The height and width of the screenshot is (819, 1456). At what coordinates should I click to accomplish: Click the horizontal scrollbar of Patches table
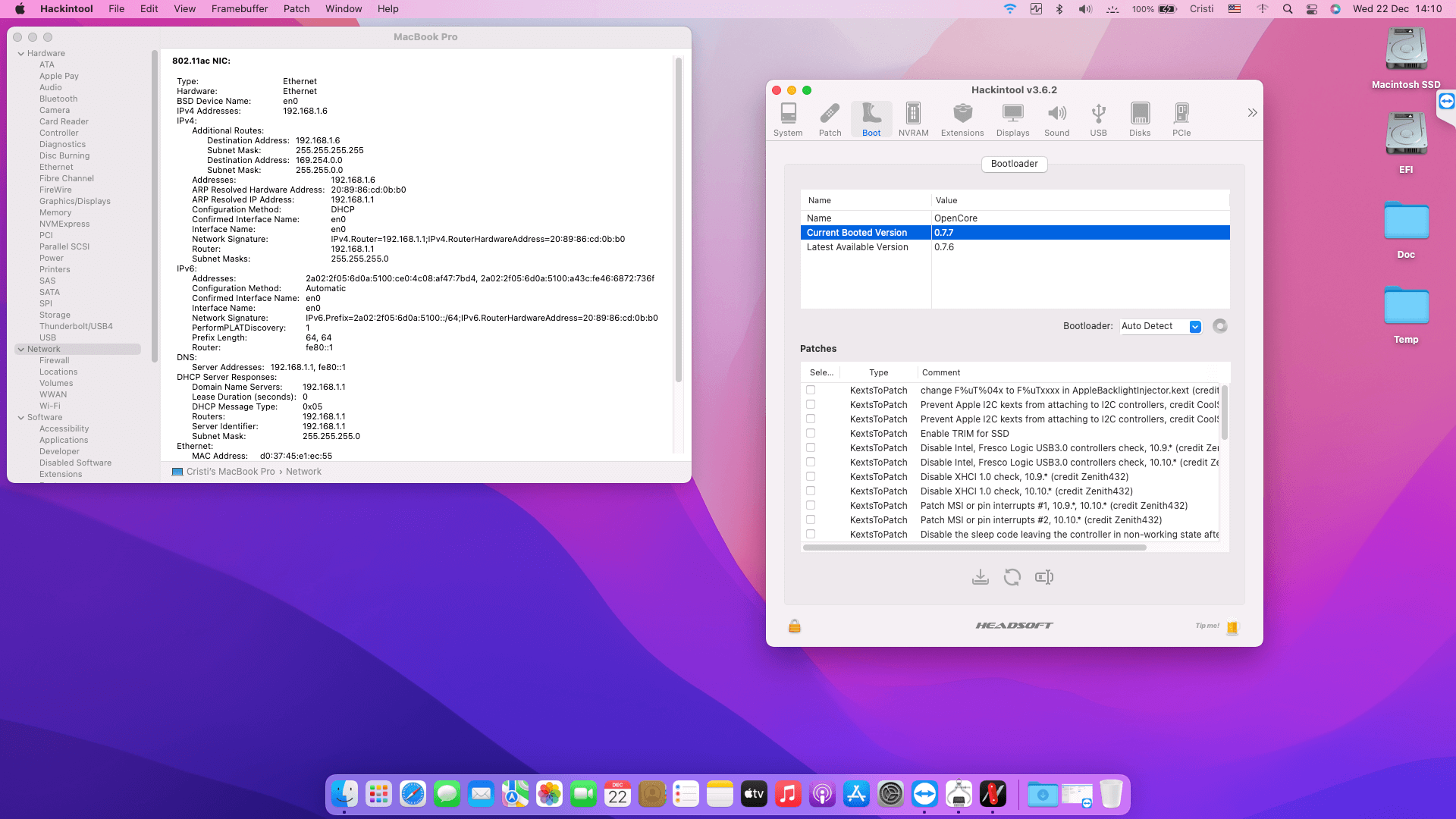974,548
